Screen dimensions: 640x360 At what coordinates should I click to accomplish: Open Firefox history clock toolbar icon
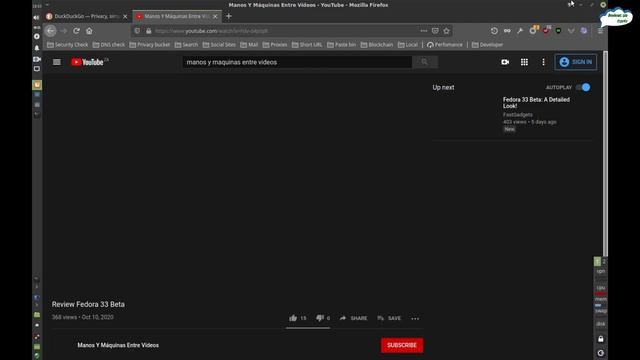point(494,31)
